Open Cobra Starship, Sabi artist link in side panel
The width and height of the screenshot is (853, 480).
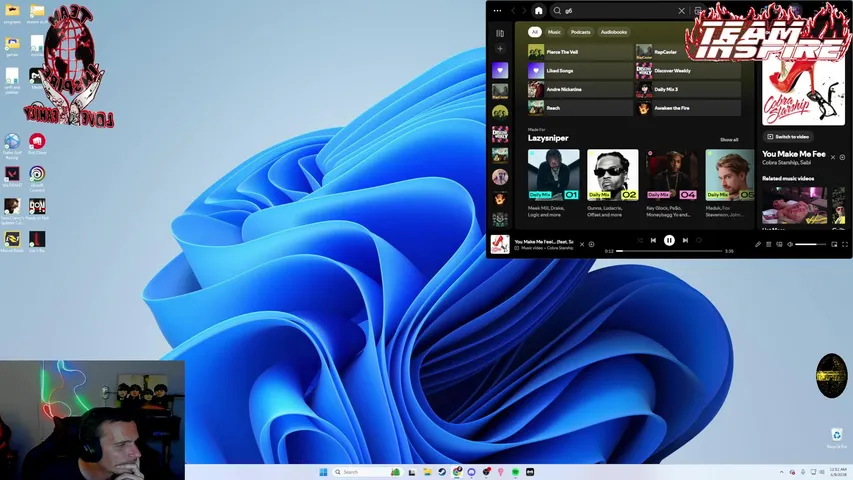click(x=786, y=162)
